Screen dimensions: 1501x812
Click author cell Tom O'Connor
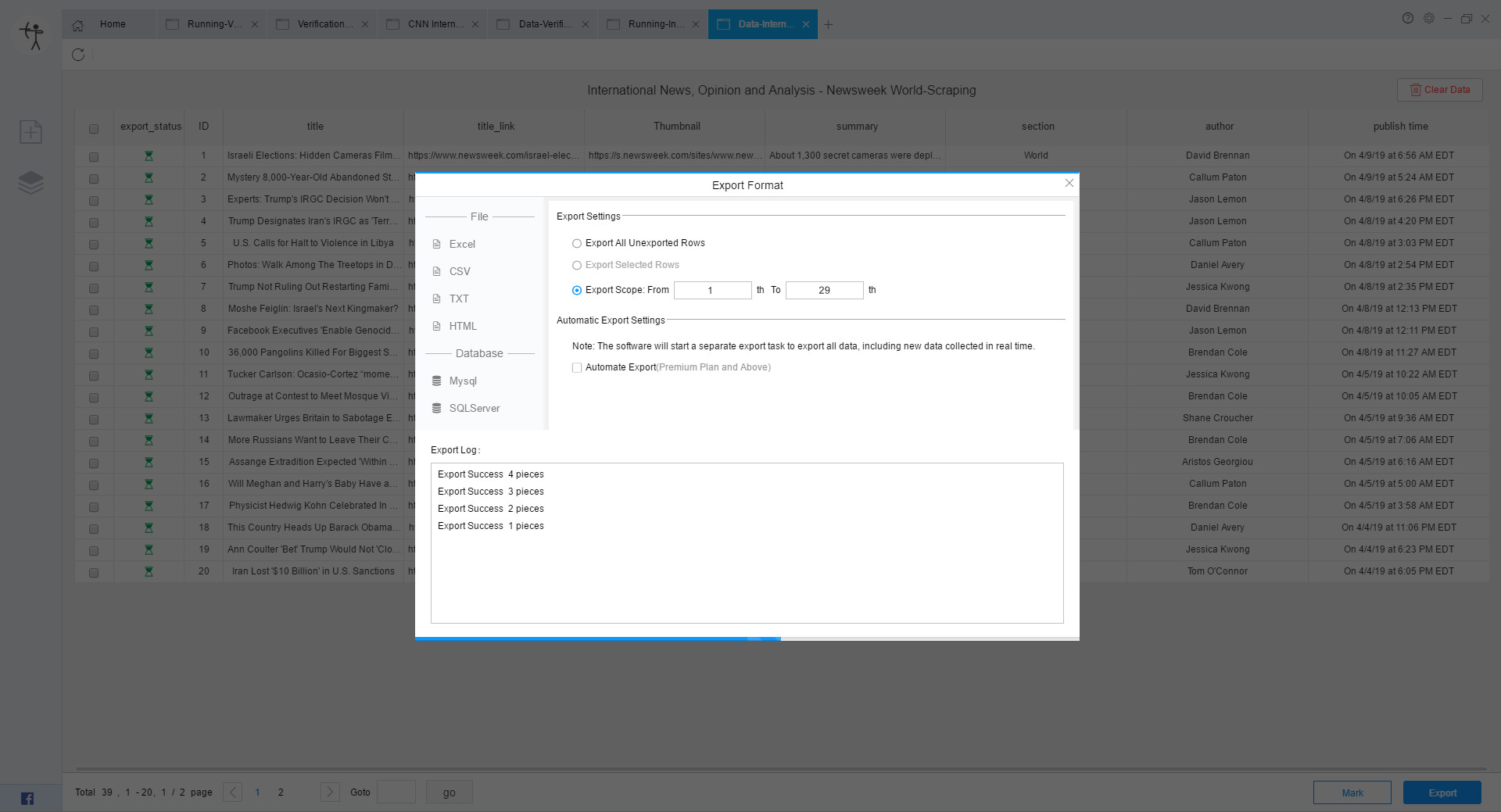[1217, 571]
